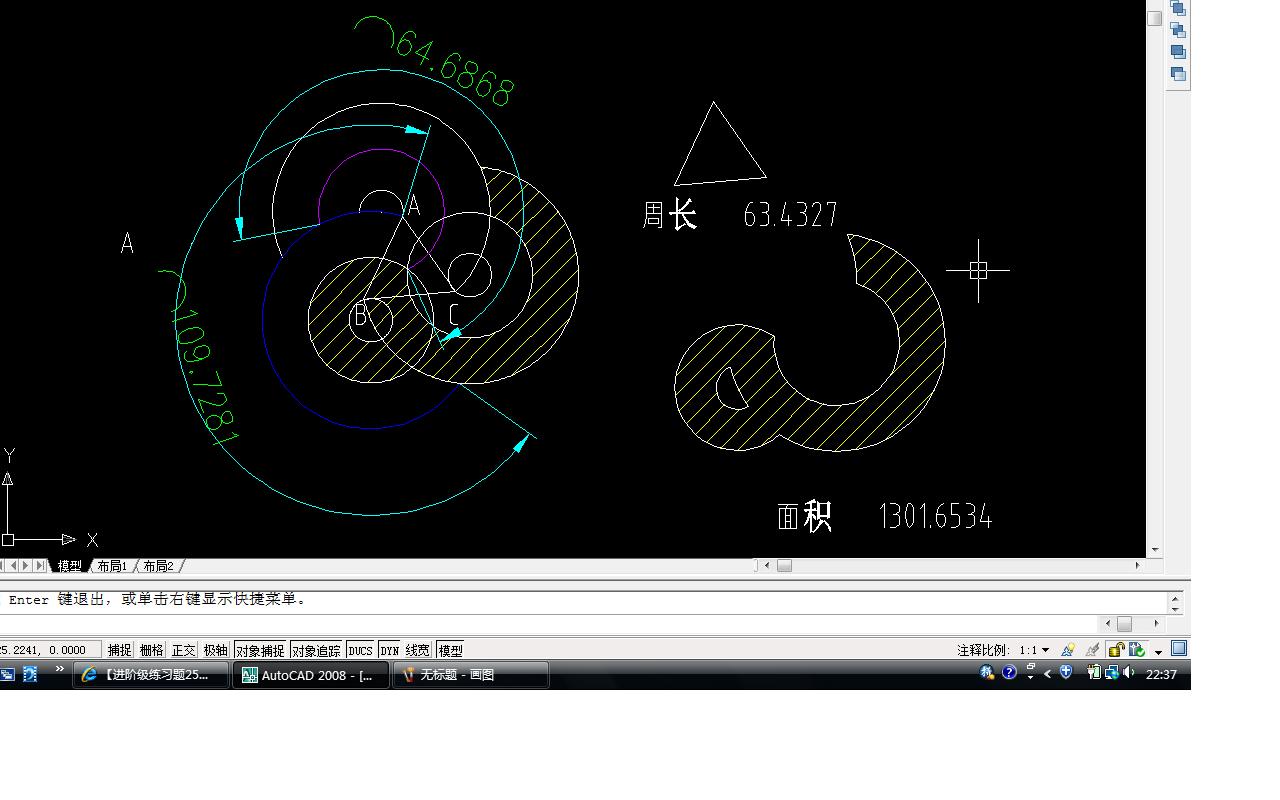Select letter B inside hatched circle
Image resolution: width=1280 pixels, height=800 pixels.
[360, 316]
